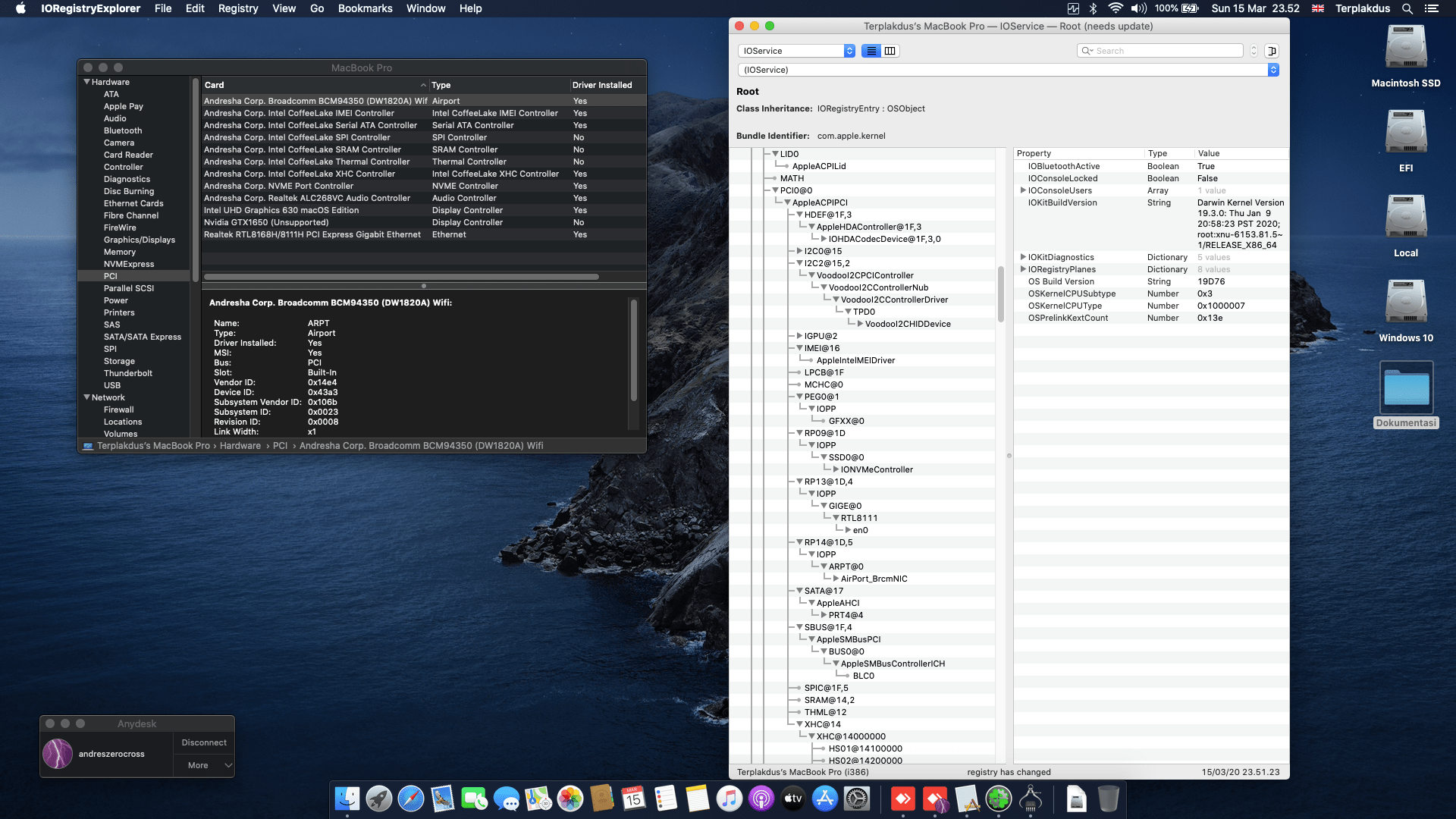
Task: Open the Go menu
Action: (317, 8)
